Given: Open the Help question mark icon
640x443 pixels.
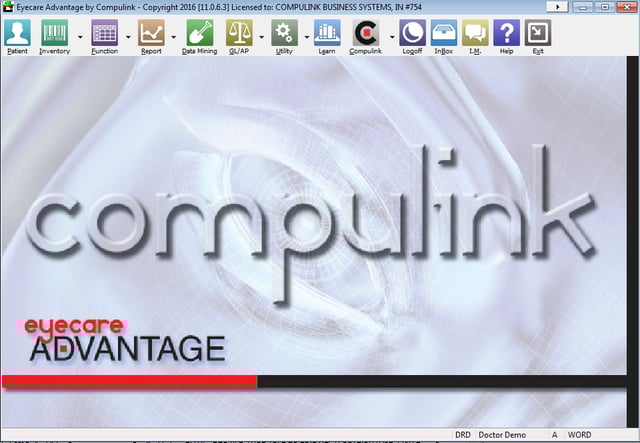Looking at the screenshot, I should (507, 33).
